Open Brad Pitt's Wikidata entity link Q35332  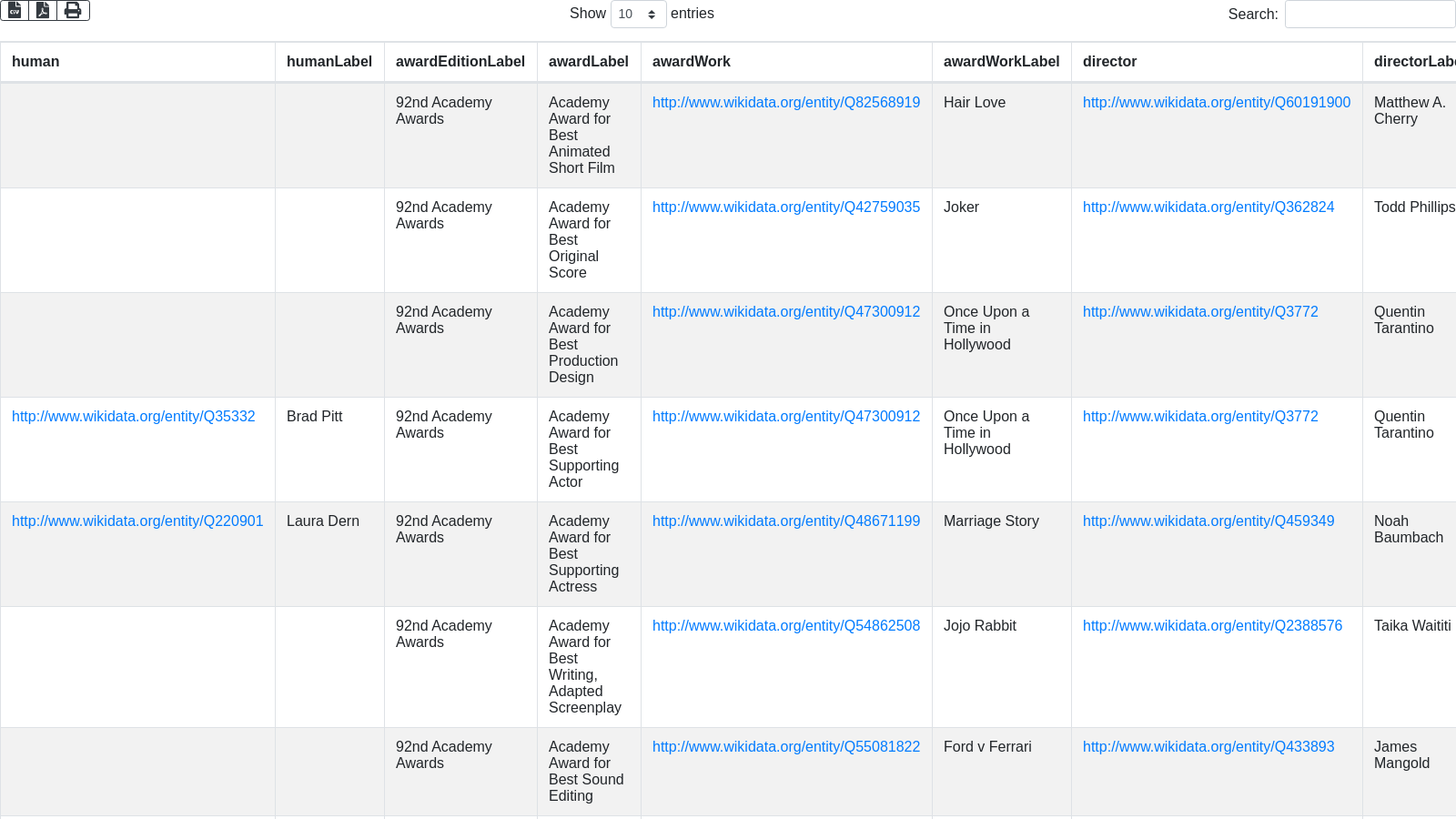[x=134, y=417]
